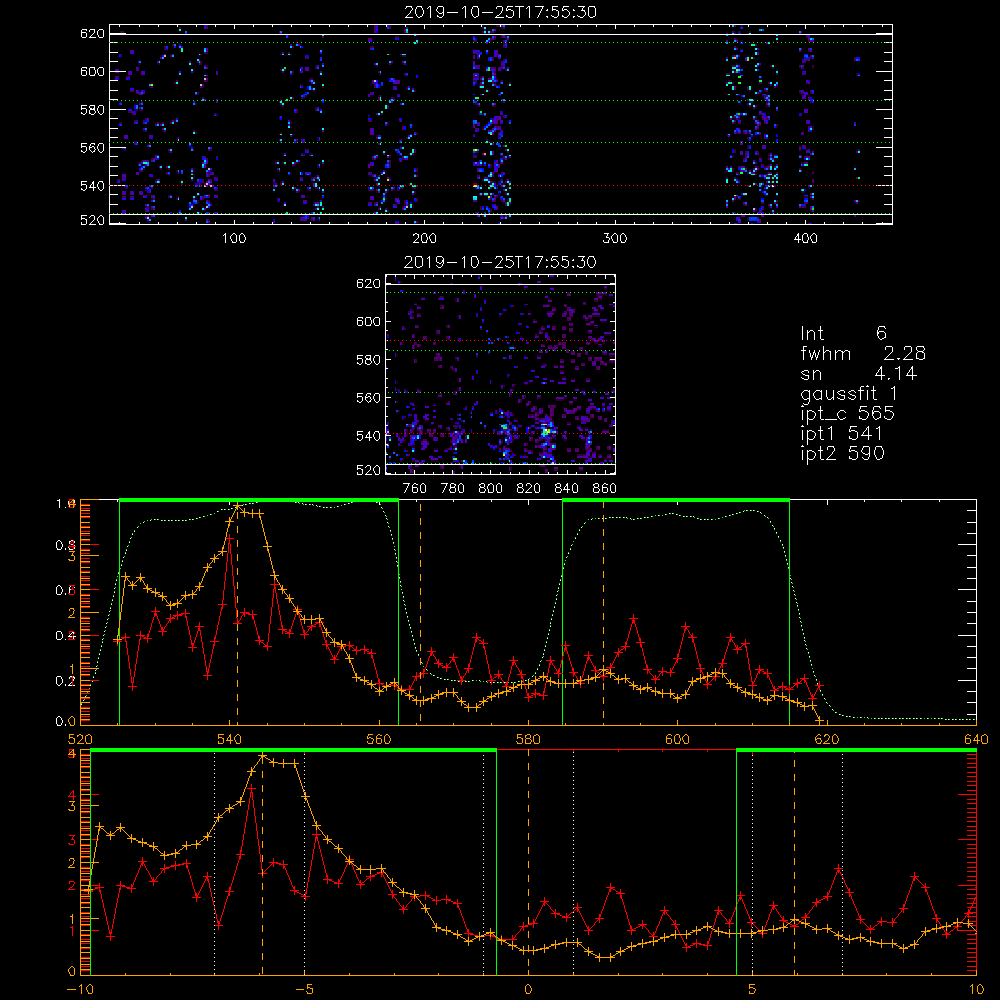Select the 'ipt1 541' readout line
Image resolution: width=1000 pixels, height=1000 pixels.
(x=842, y=434)
